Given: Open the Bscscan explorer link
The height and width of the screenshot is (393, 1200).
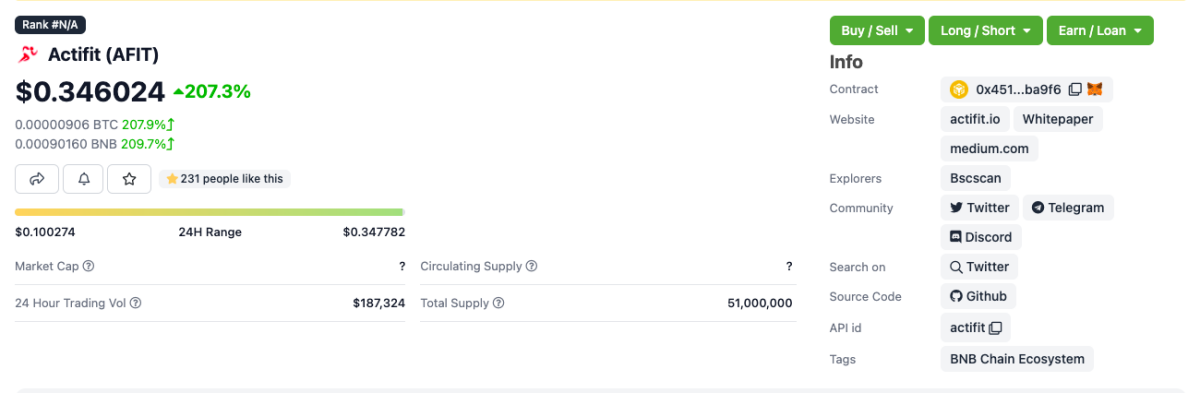Looking at the screenshot, I should [976, 179].
